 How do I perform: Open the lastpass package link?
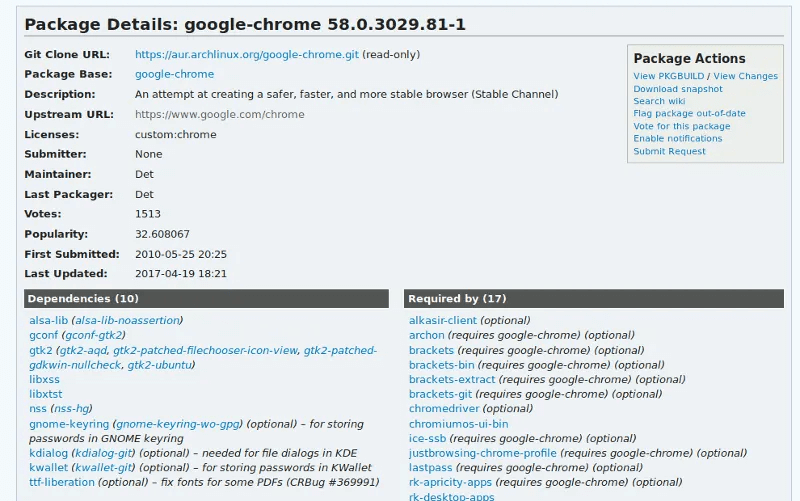(431, 468)
